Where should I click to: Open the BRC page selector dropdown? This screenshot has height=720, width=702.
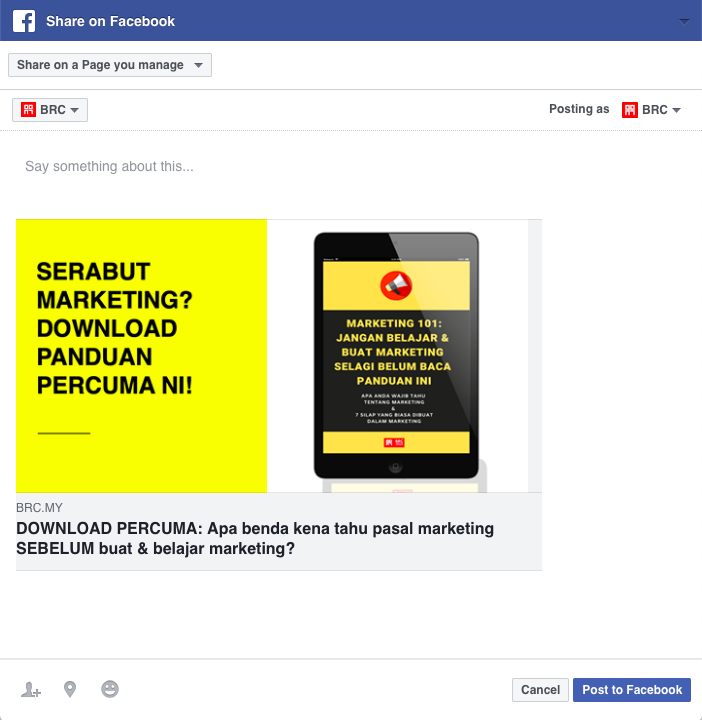pos(50,110)
